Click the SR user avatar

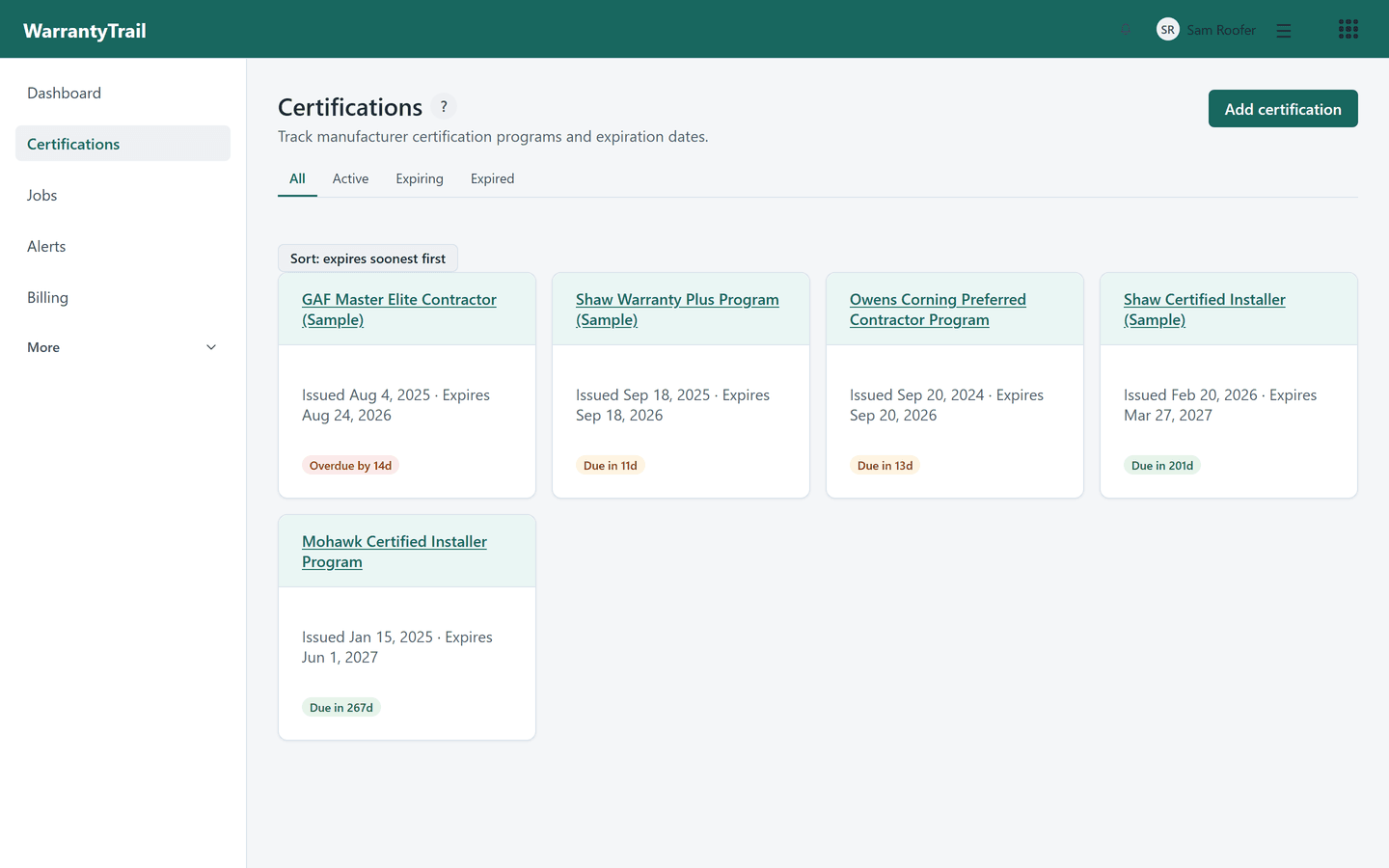[1167, 30]
